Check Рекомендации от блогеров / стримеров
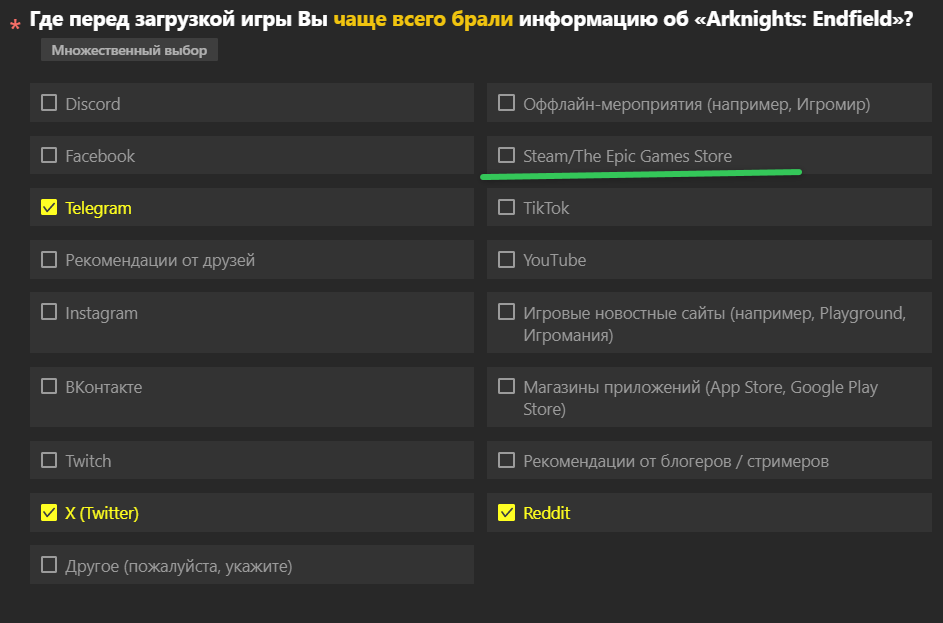 pyautogui.click(x=506, y=460)
